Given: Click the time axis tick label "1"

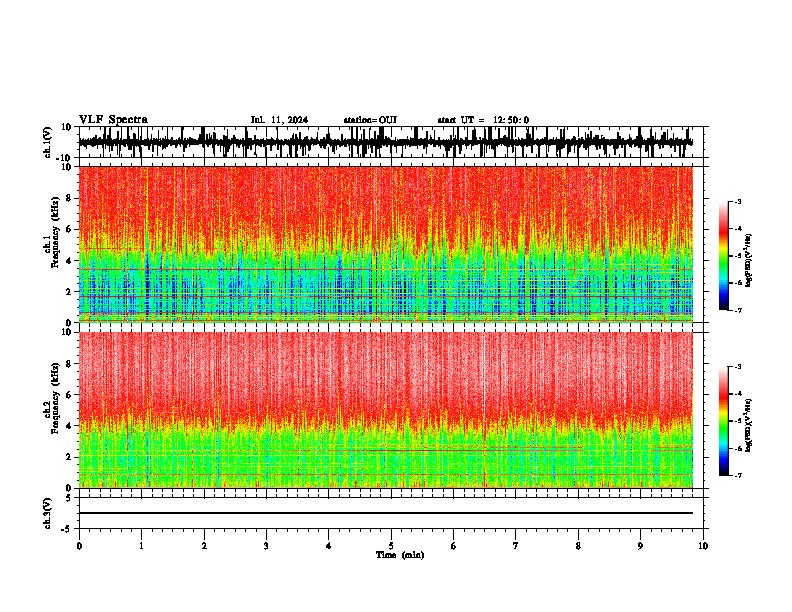Looking at the screenshot, I should [x=141, y=546].
